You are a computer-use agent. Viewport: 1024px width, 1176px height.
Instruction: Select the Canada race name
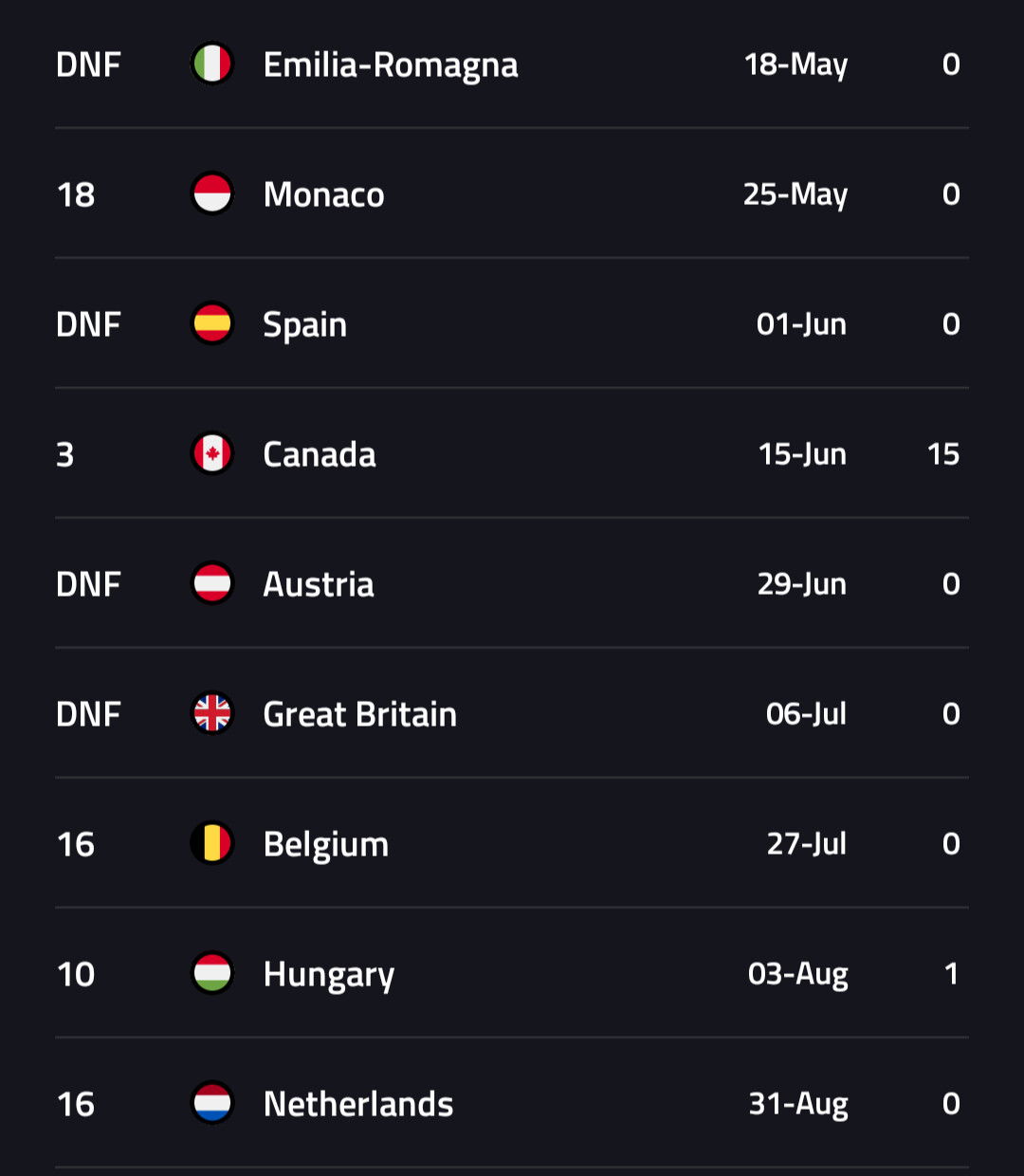tap(320, 454)
